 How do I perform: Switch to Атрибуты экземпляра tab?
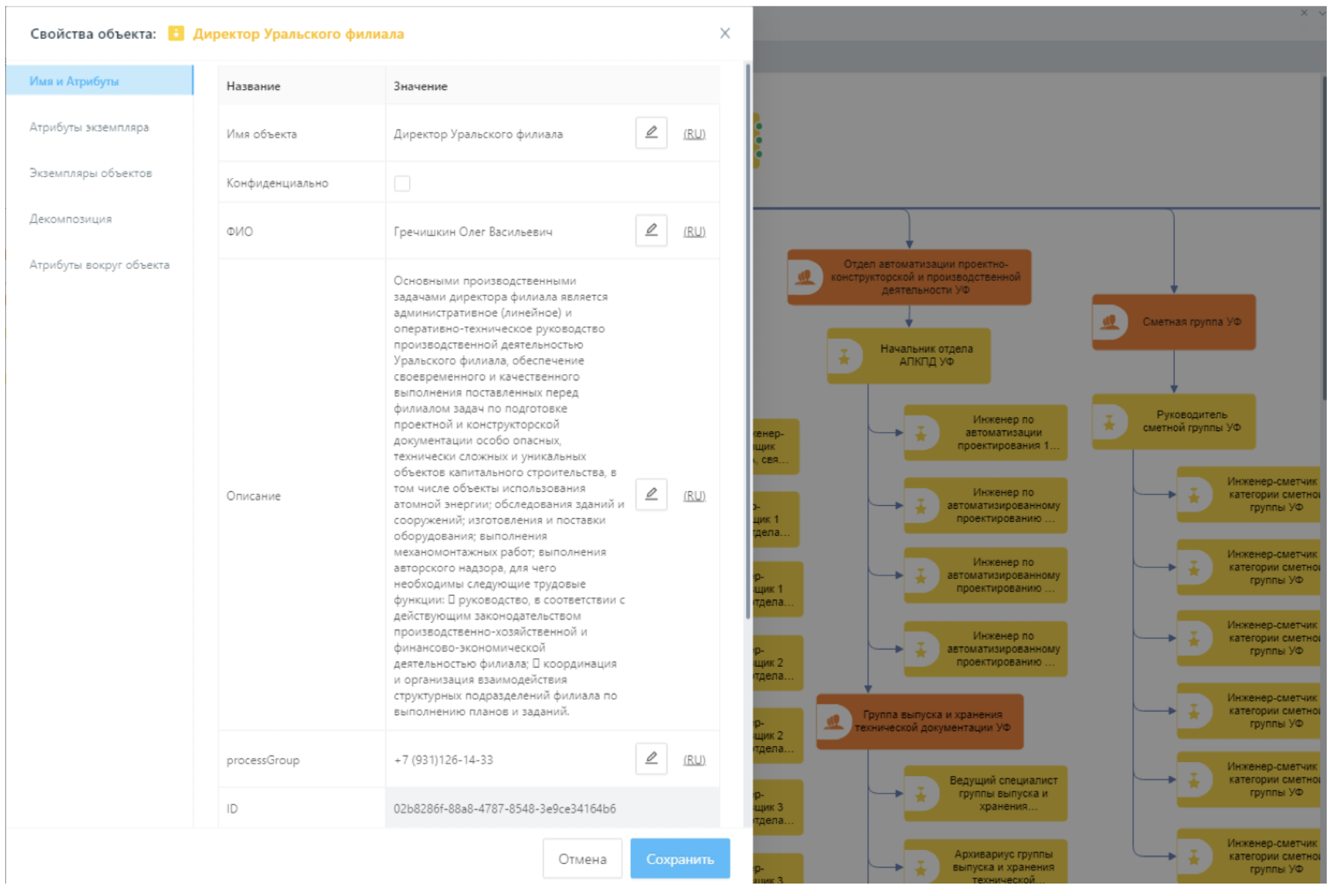[89, 127]
